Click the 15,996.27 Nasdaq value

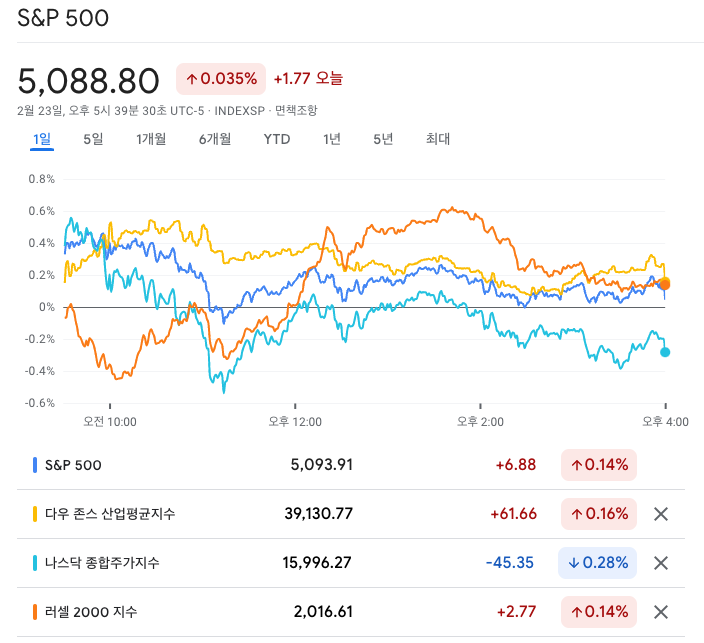pos(317,563)
